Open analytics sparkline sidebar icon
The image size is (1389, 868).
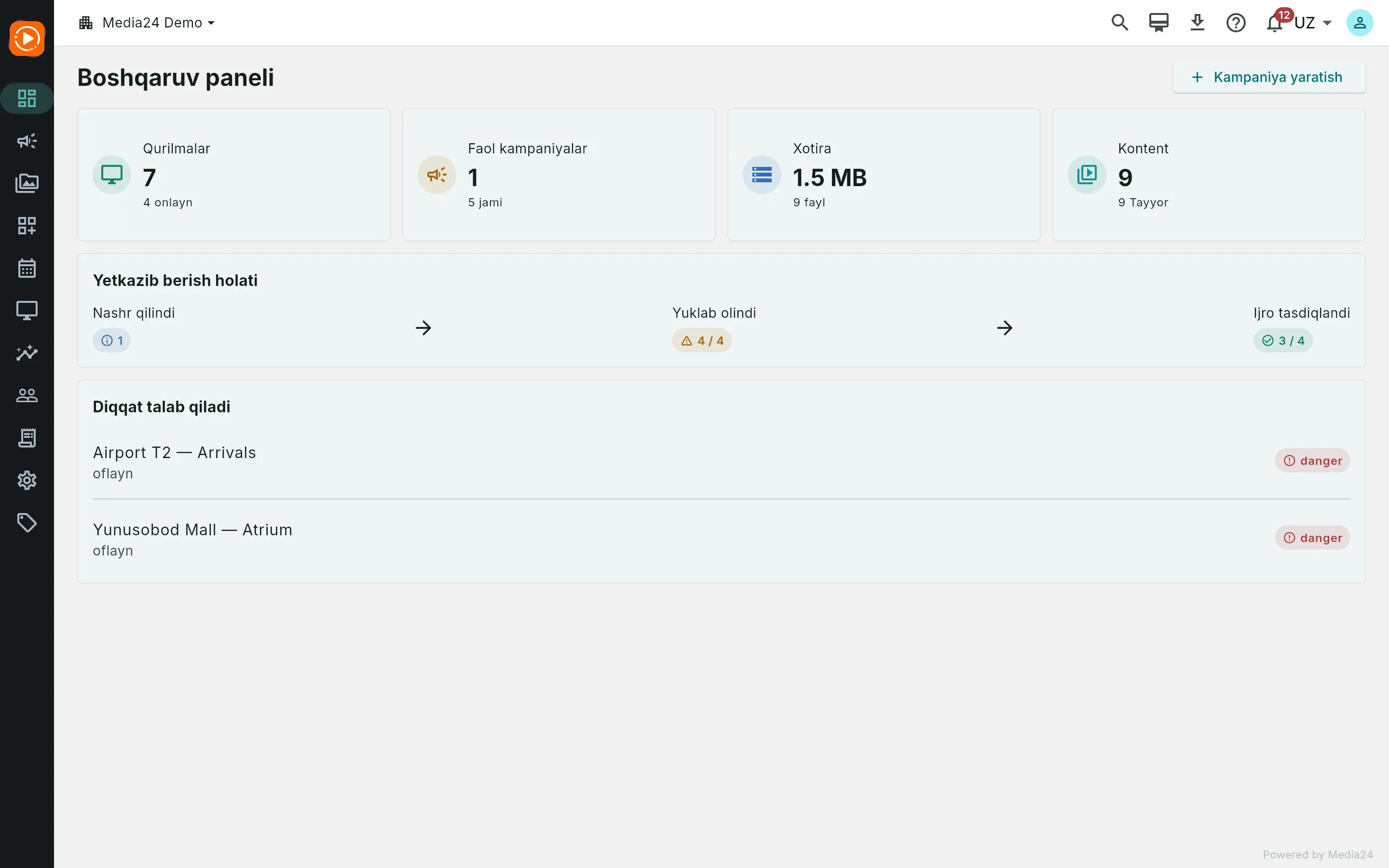27,353
